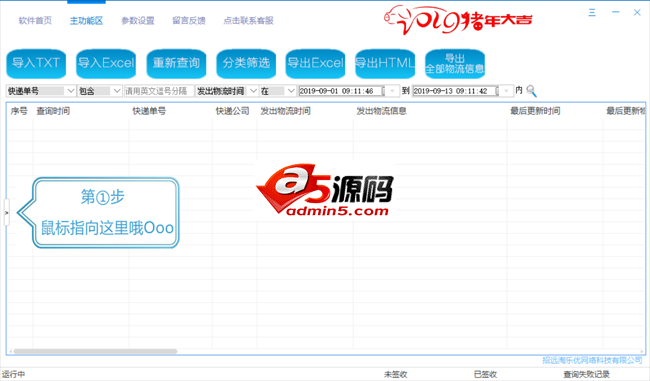Click the 查询时间 column header
This screenshot has width=650, height=381.
[53, 111]
